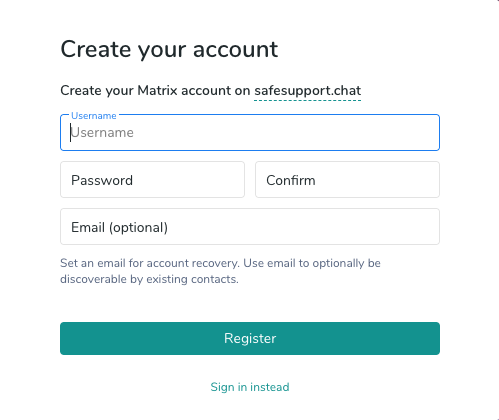
Task: Click the dotted underline beneath safesupport.chat
Action: pyautogui.click(x=308, y=100)
